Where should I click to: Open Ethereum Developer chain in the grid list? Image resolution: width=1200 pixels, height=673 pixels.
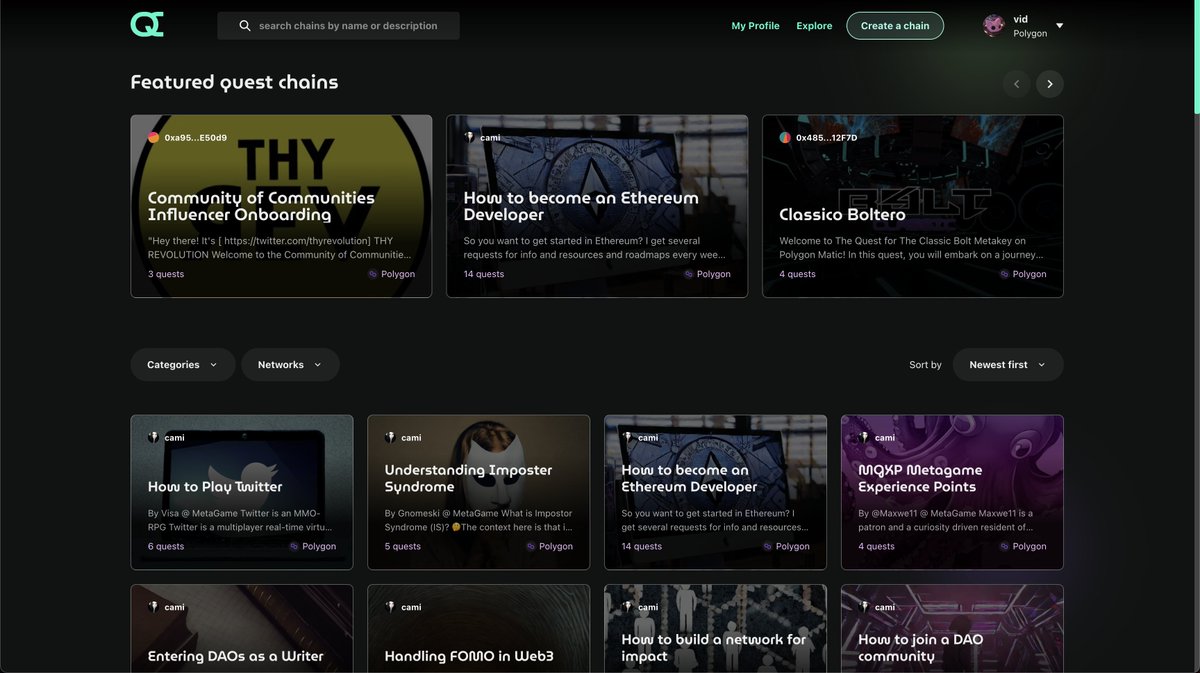pyautogui.click(x=715, y=492)
